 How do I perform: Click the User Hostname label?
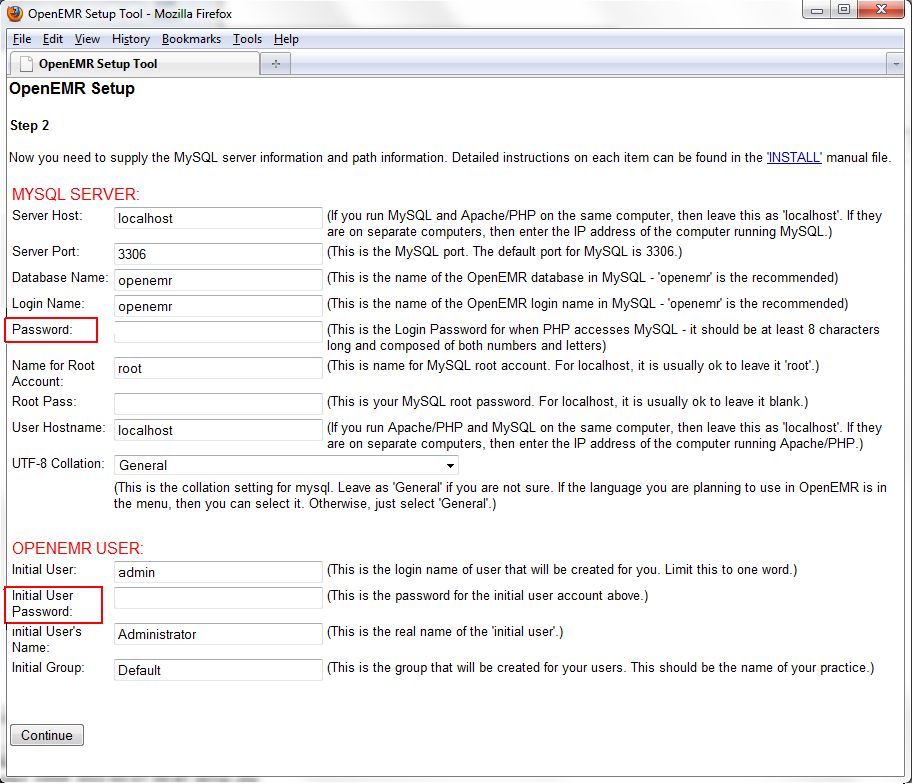(x=59, y=428)
